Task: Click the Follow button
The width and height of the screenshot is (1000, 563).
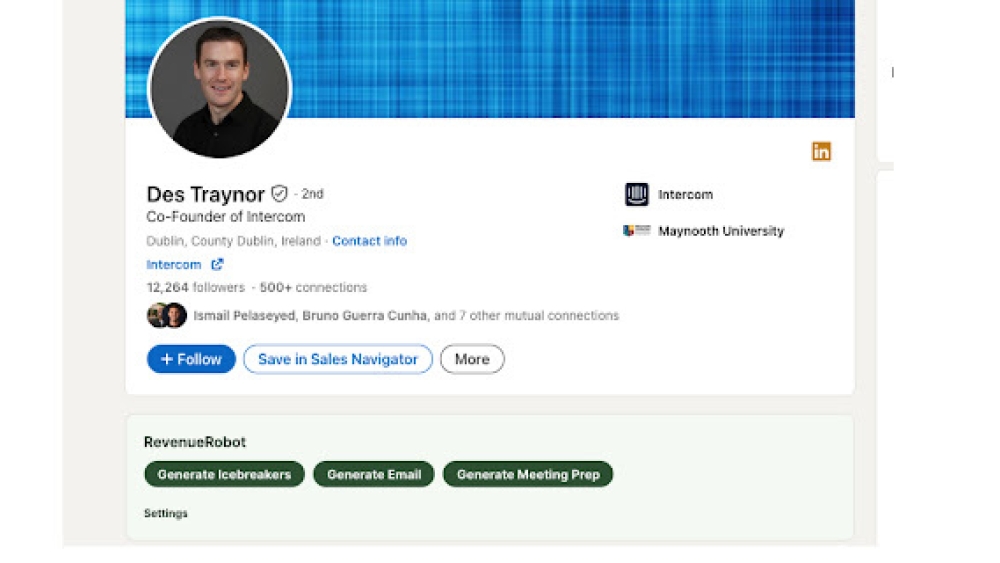Action: click(191, 359)
